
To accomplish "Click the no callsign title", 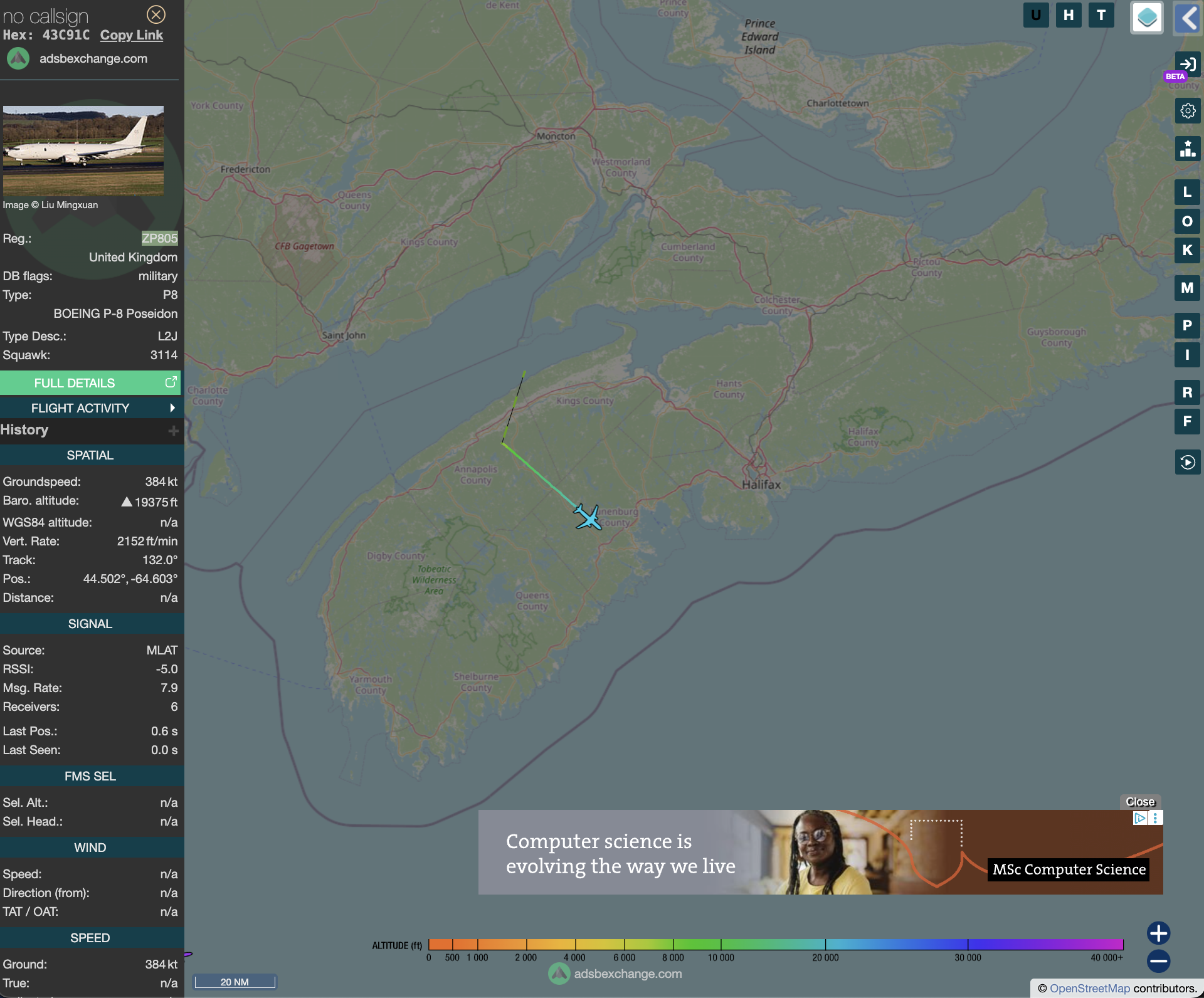I will [46, 16].
